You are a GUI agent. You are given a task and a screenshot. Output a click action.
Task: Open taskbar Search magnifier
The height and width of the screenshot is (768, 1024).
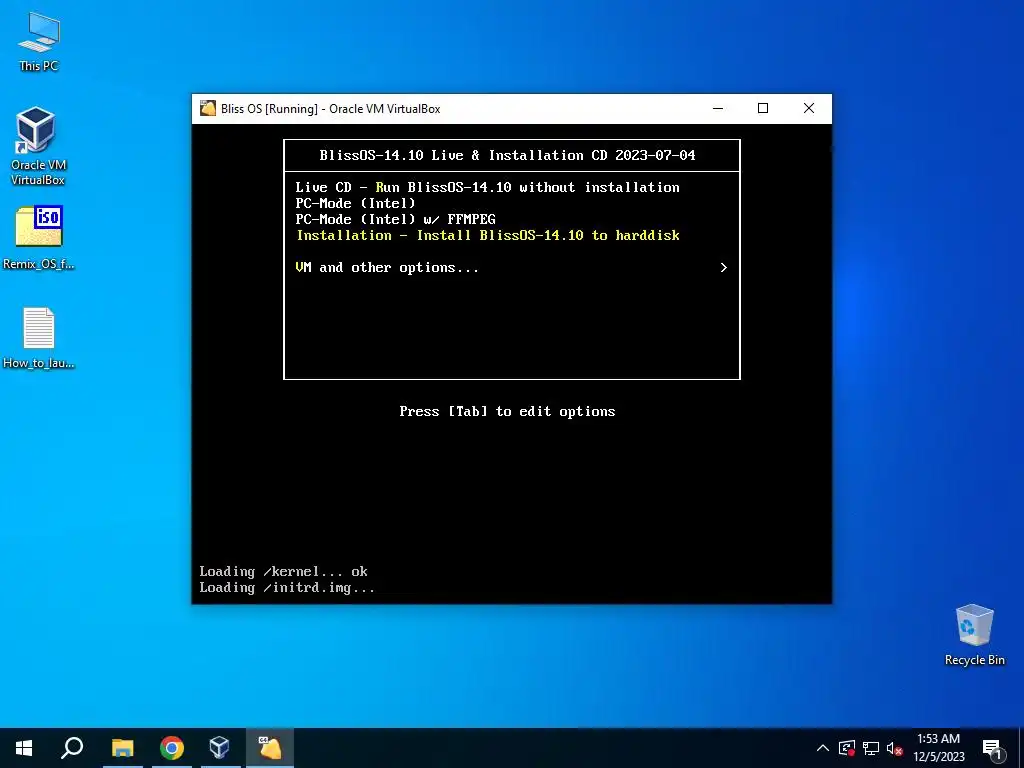72,748
